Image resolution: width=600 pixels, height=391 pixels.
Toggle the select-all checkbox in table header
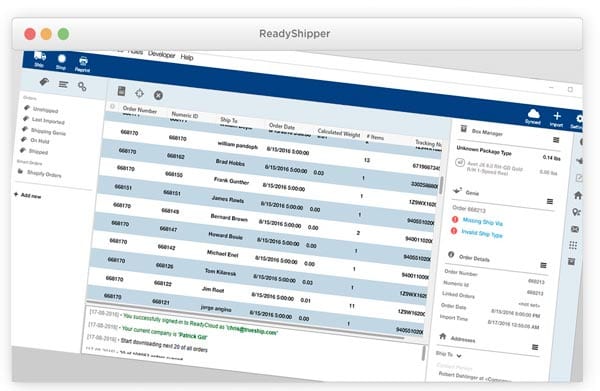112,106
